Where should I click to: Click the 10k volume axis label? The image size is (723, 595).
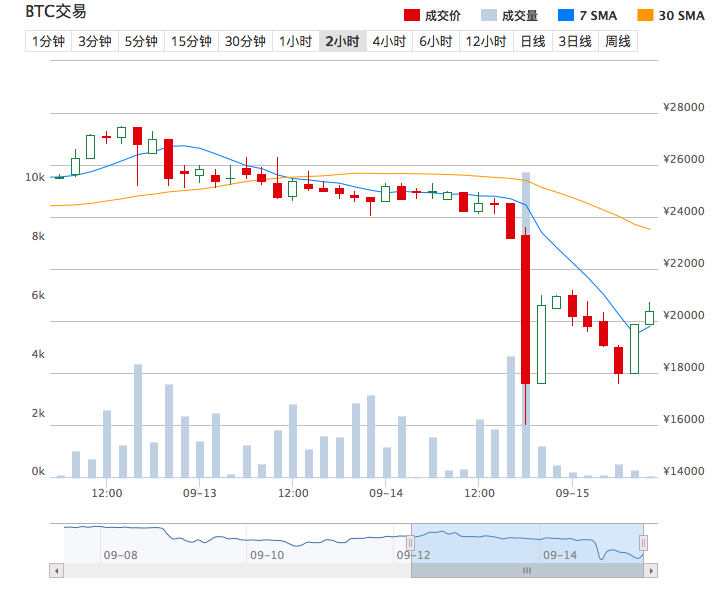pos(35,177)
